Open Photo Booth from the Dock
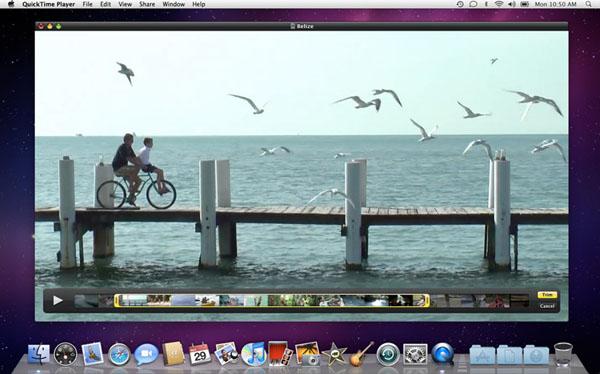 point(280,354)
